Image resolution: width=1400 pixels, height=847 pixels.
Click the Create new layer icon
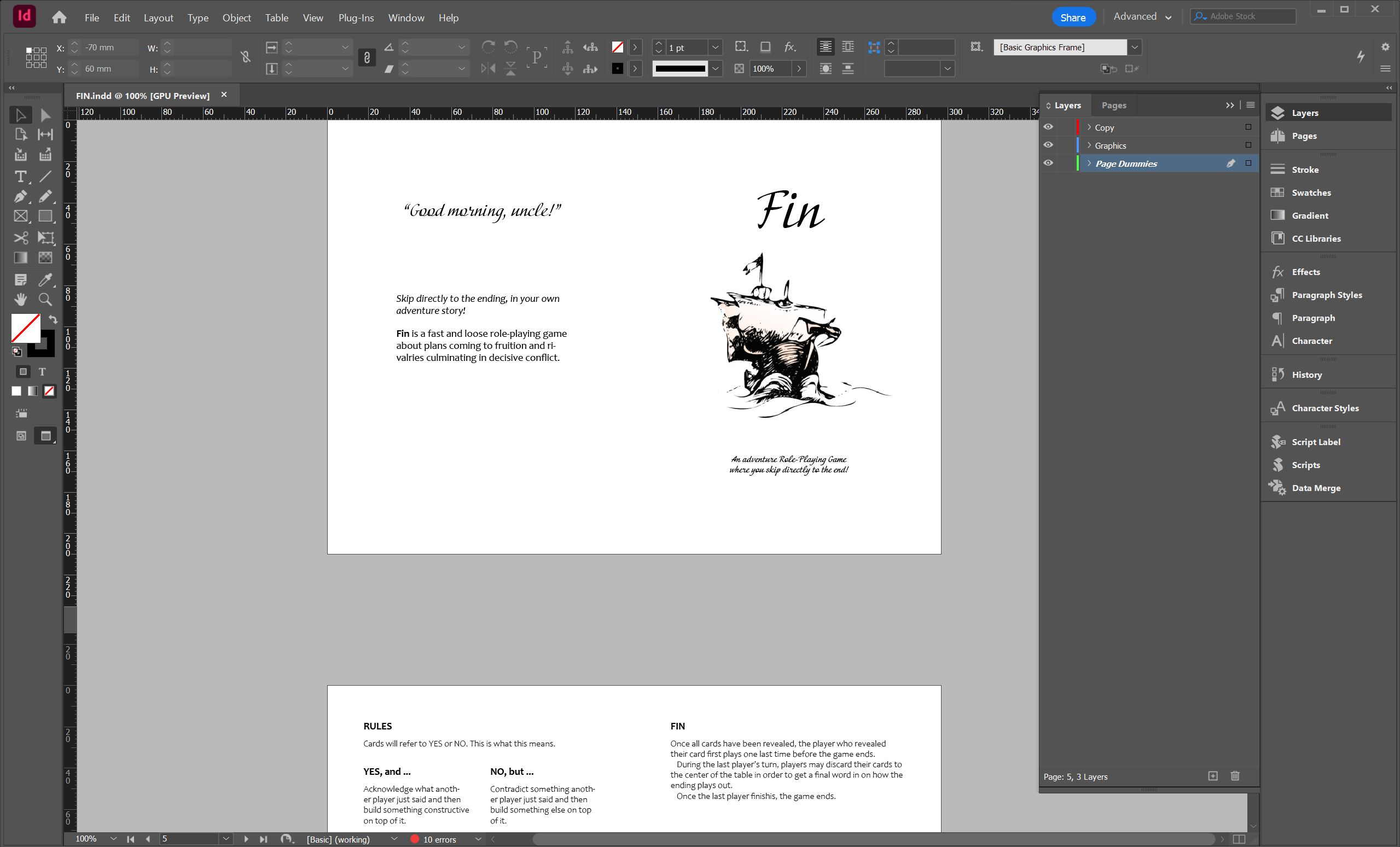(x=1212, y=776)
